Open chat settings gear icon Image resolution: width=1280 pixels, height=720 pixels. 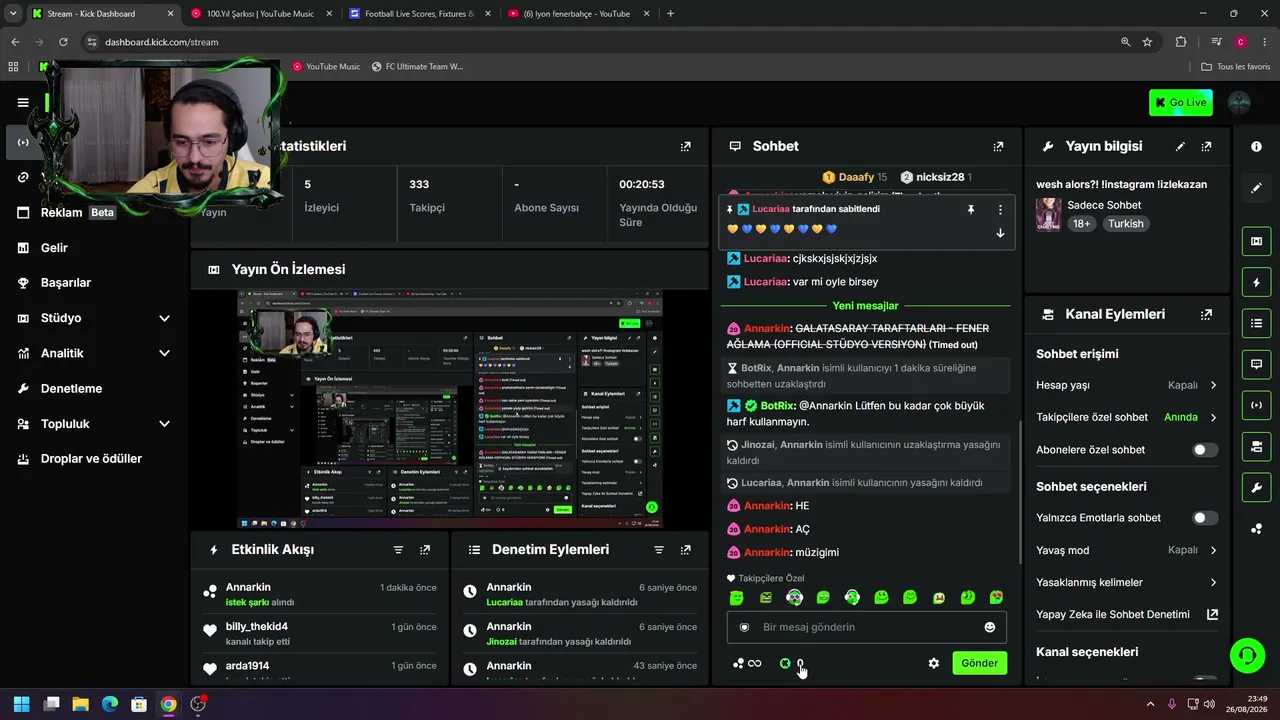point(934,663)
